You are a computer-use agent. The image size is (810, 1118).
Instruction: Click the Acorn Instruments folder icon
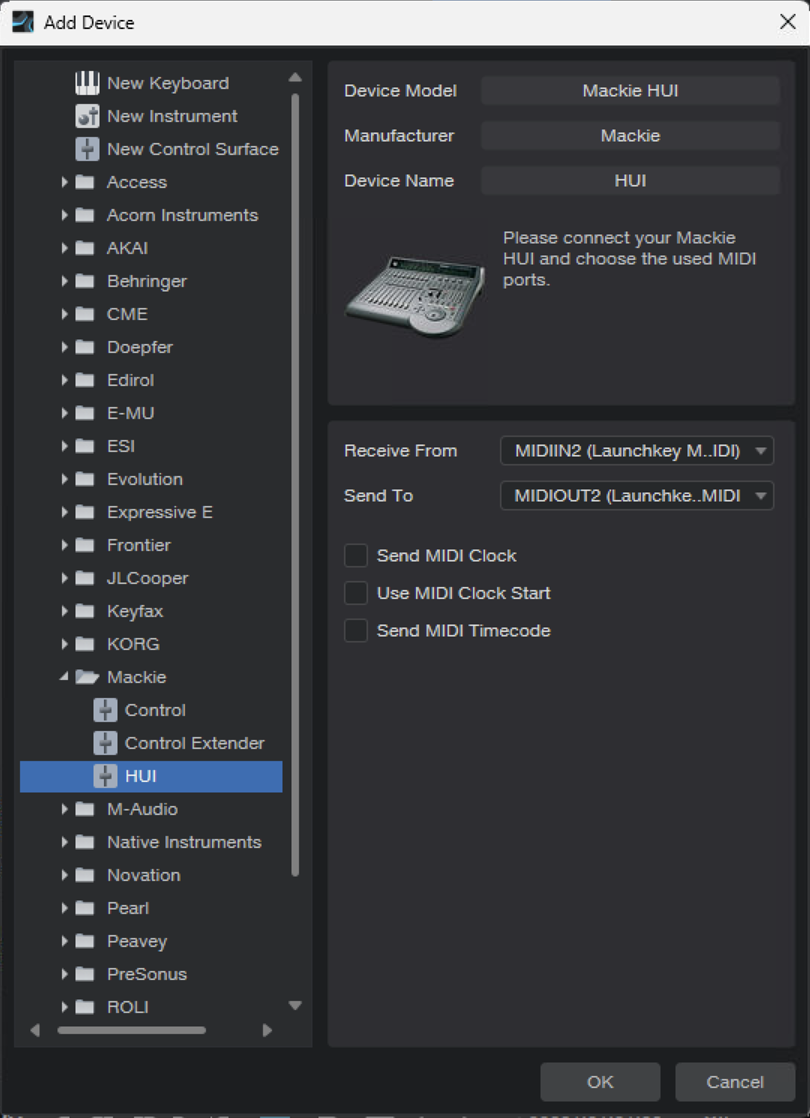pos(85,215)
